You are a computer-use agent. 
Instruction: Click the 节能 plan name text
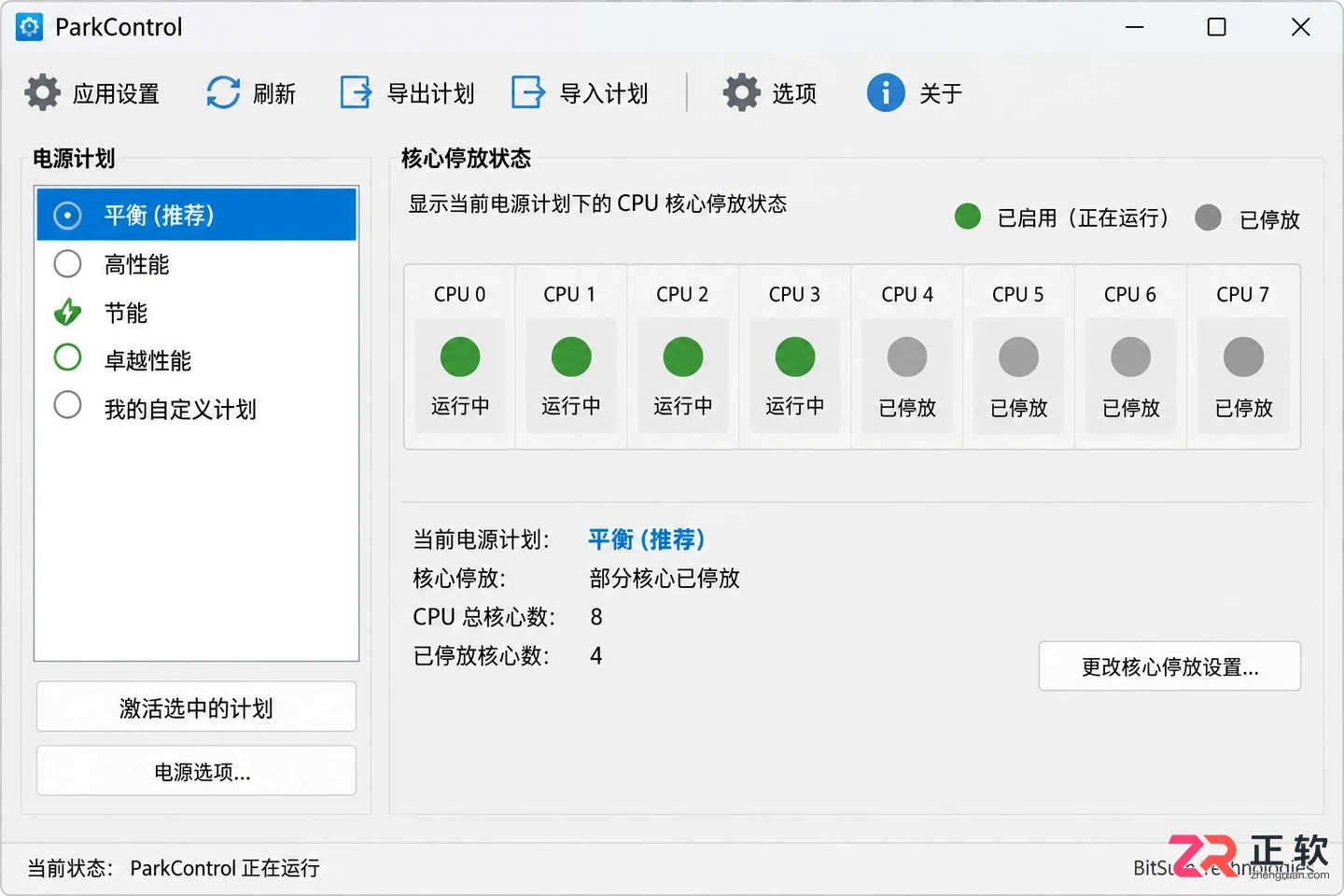tap(126, 313)
